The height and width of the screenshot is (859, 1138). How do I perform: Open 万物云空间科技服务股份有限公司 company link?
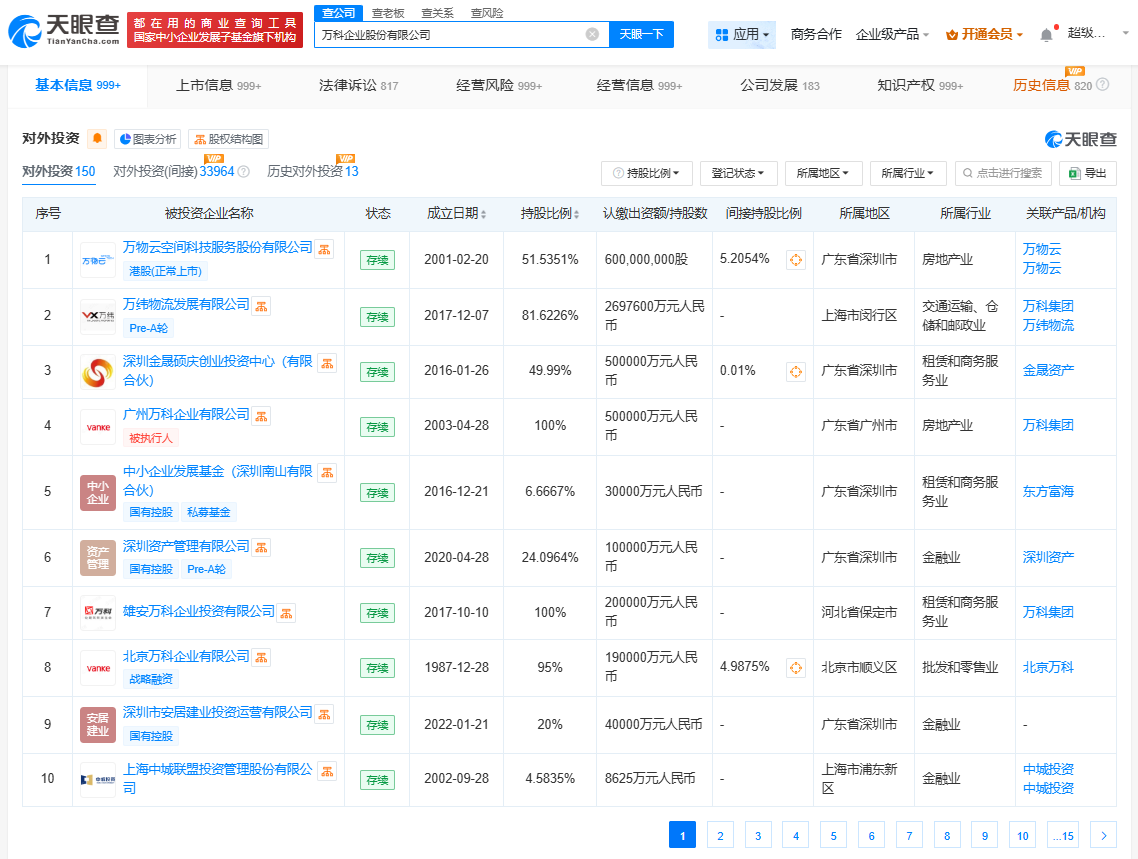coord(217,247)
